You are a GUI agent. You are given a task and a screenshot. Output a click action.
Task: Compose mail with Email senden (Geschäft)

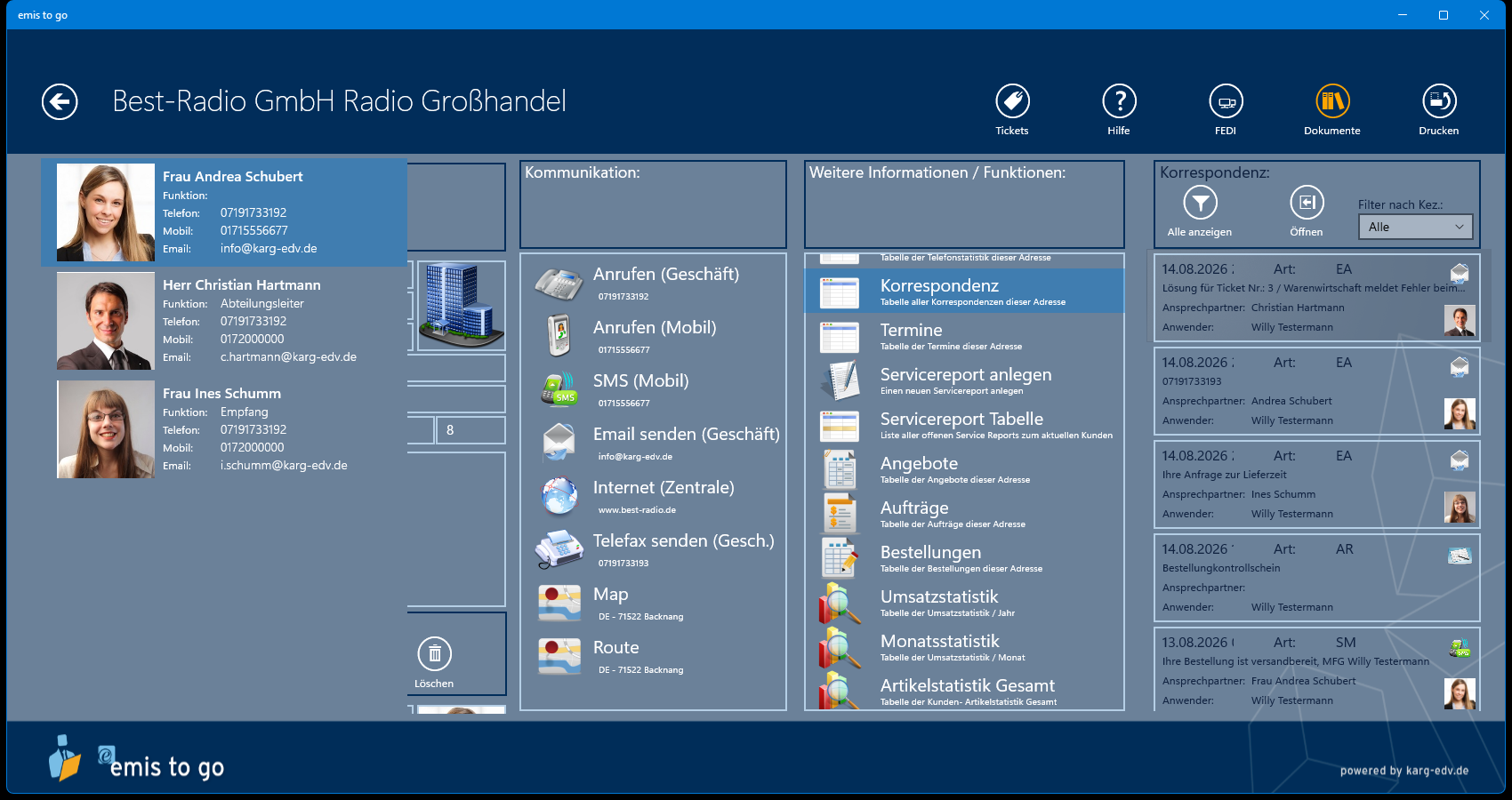pos(653,444)
